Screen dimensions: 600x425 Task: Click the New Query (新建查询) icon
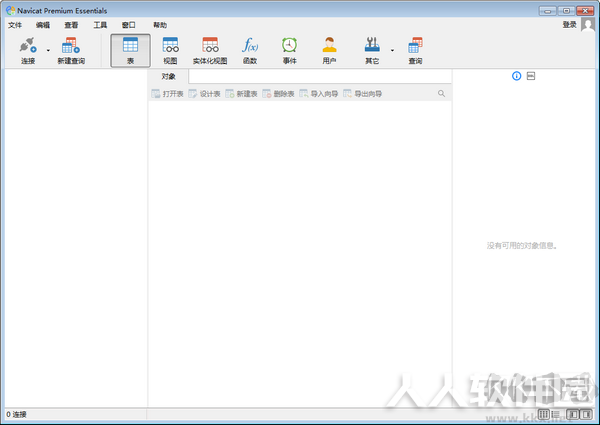click(x=71, y=46)
